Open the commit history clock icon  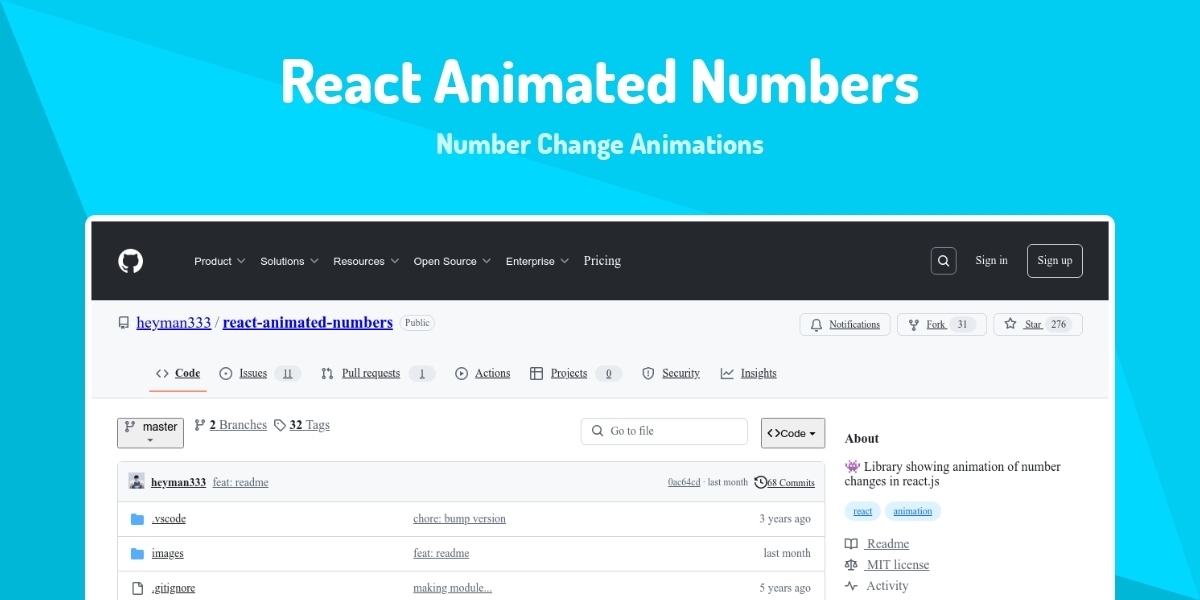pos(760,482)
